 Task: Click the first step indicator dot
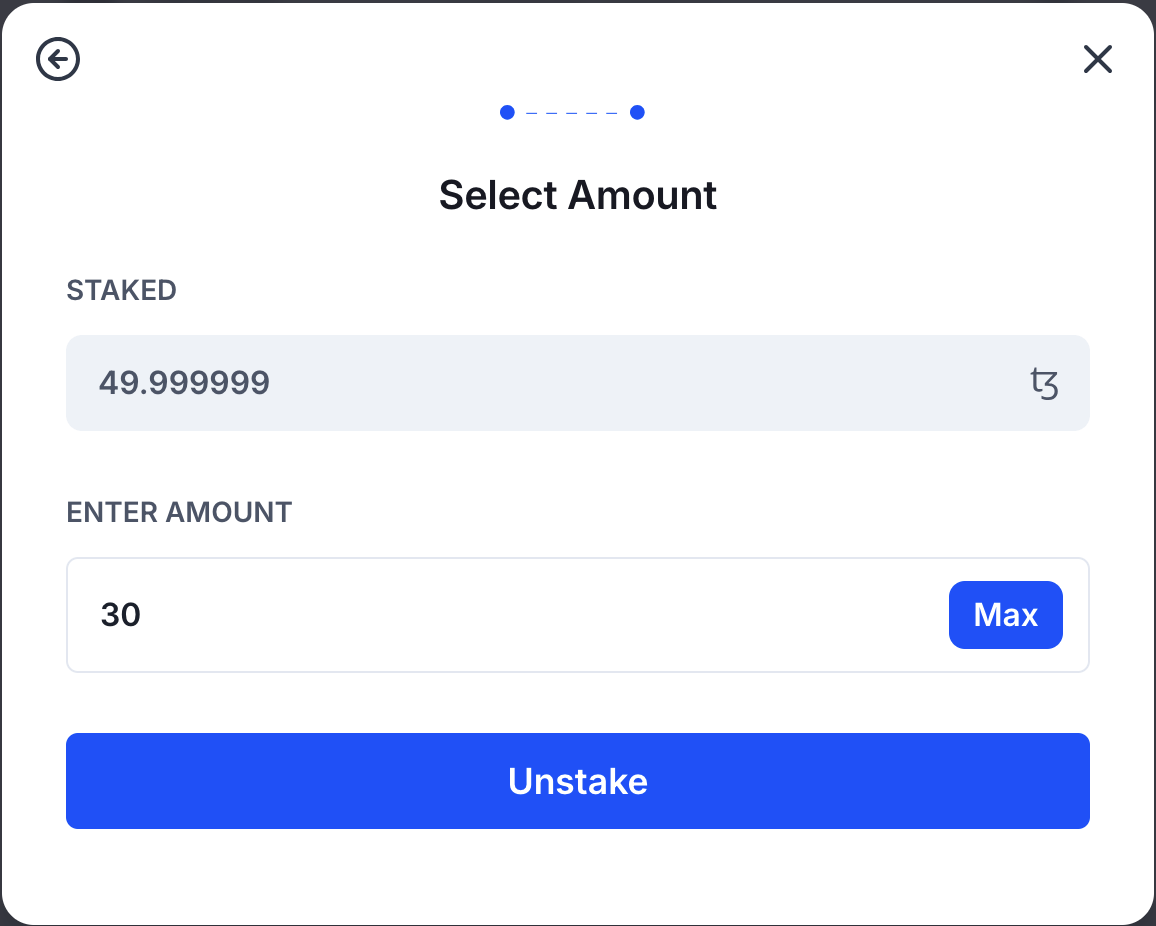(507, 112)
